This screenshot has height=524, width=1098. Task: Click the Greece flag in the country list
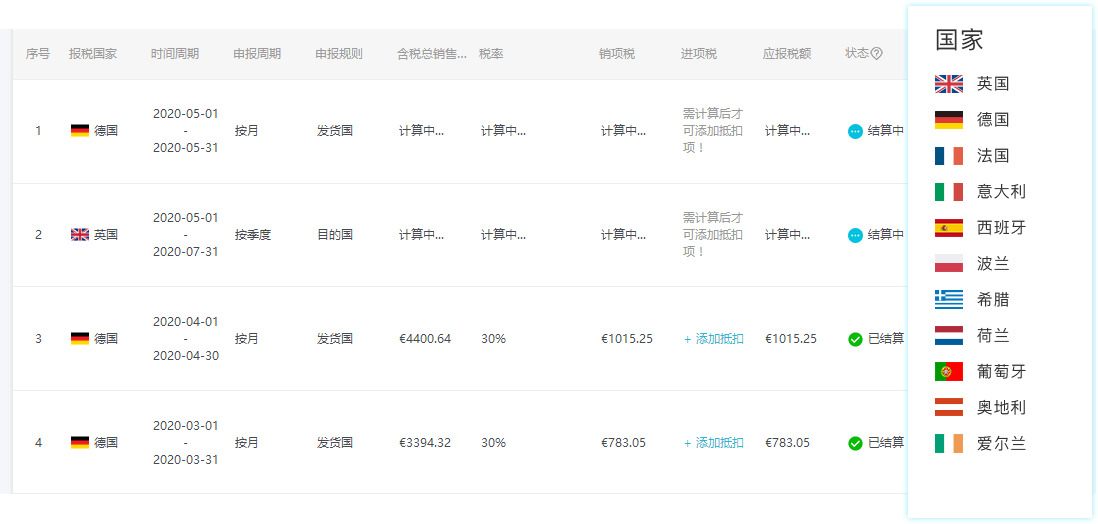(949, 299)
